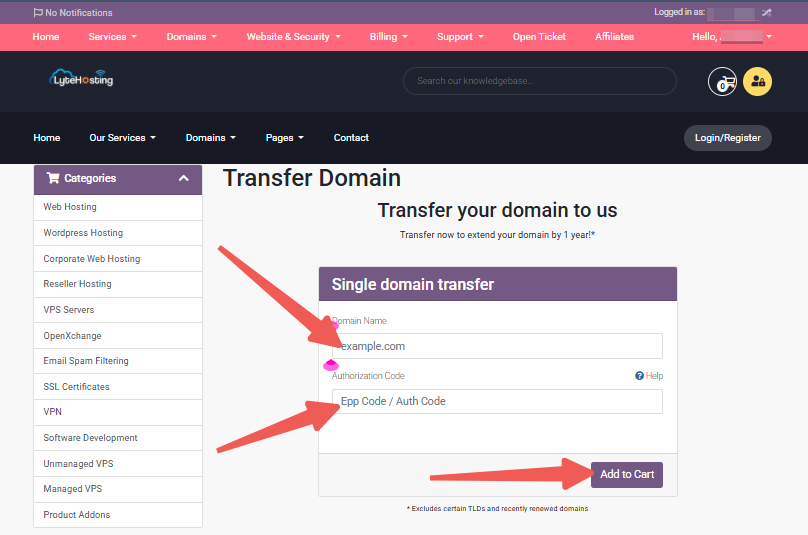
Task: Click the Help question mark icon
Action: tap(639, 376)
